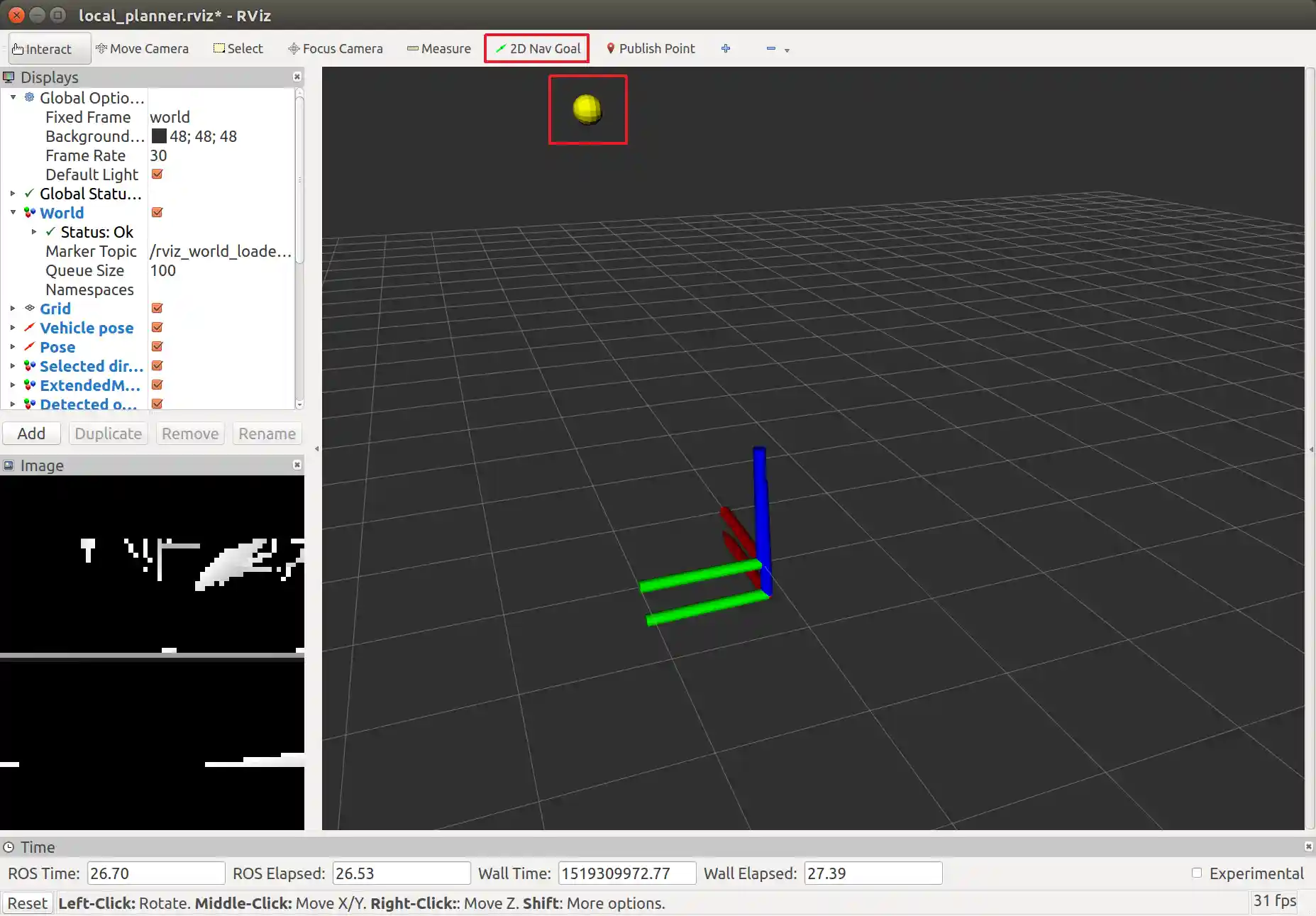1316x916 pixels.
Task: Close the Image panel
Action: click(x=297, y=465)
